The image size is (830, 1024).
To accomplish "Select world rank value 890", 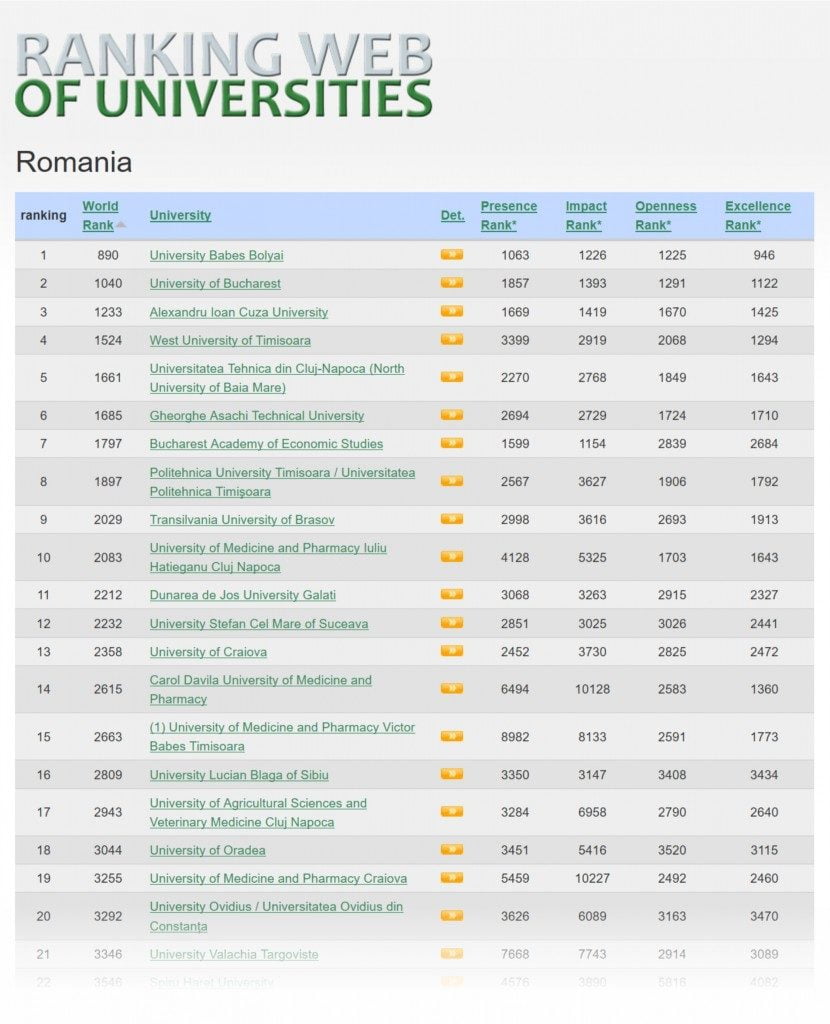I will [x=108, y=255].
